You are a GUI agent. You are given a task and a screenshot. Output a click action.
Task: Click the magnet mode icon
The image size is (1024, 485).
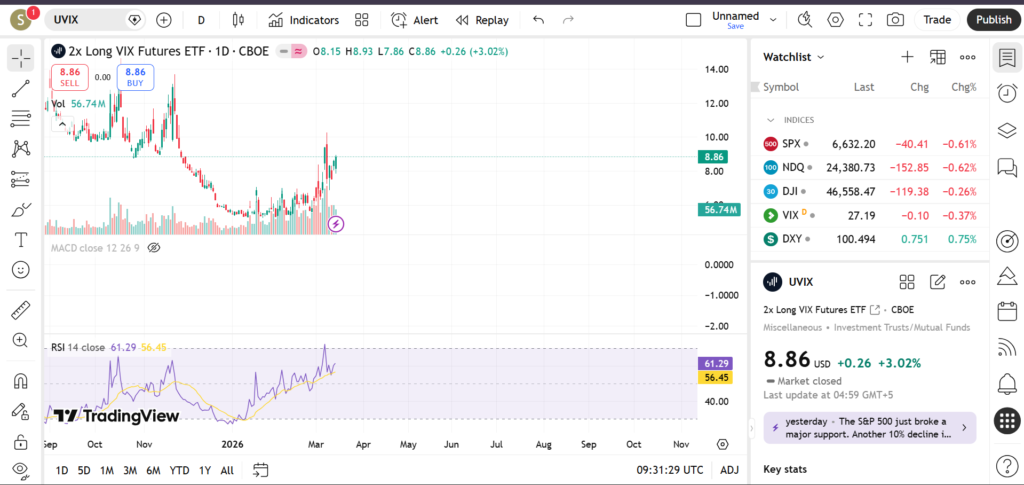[x=20, y=381]
